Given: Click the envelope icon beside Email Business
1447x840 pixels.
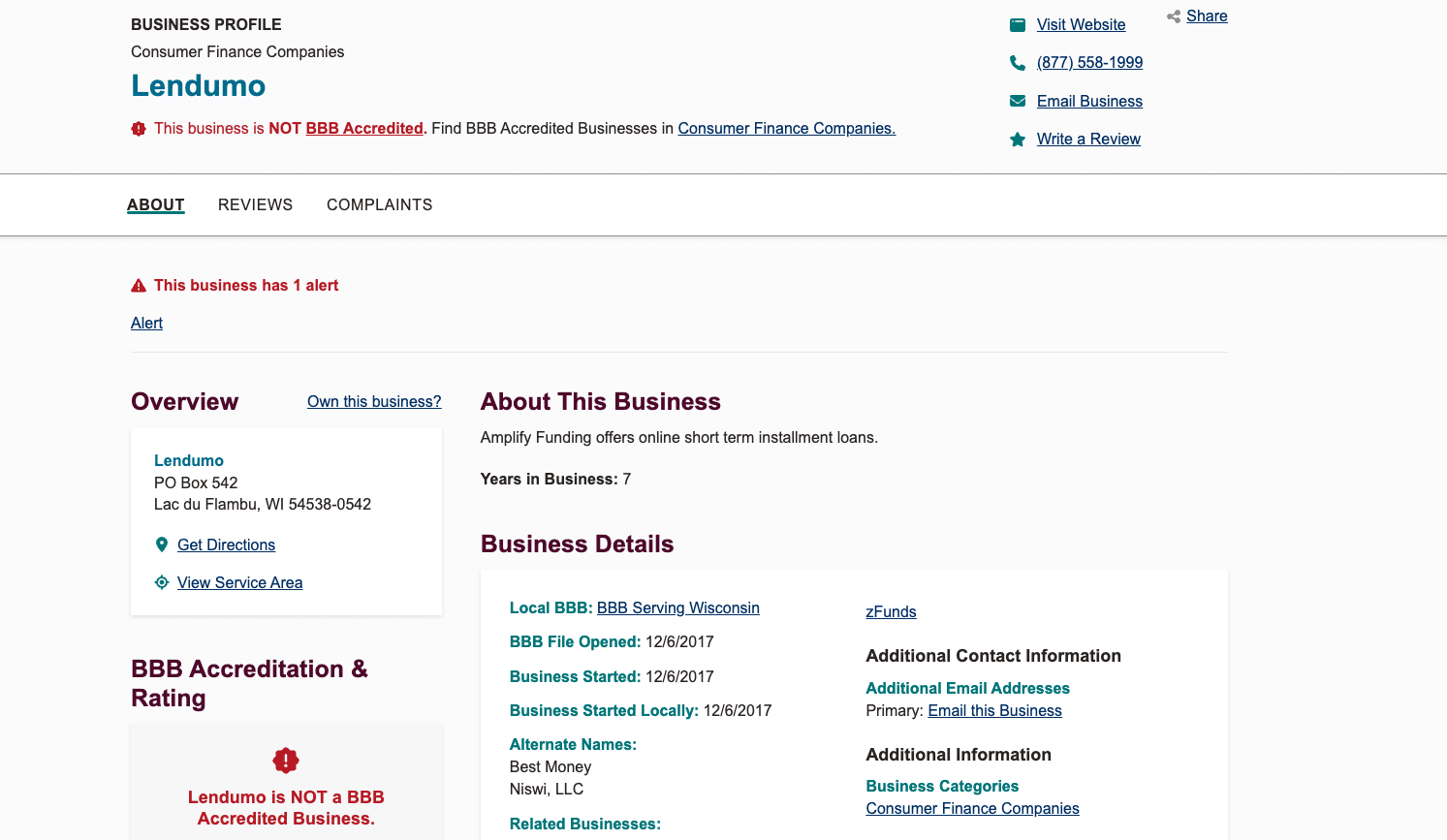Looking at the screenshot, I should [x=1017, y=100].
